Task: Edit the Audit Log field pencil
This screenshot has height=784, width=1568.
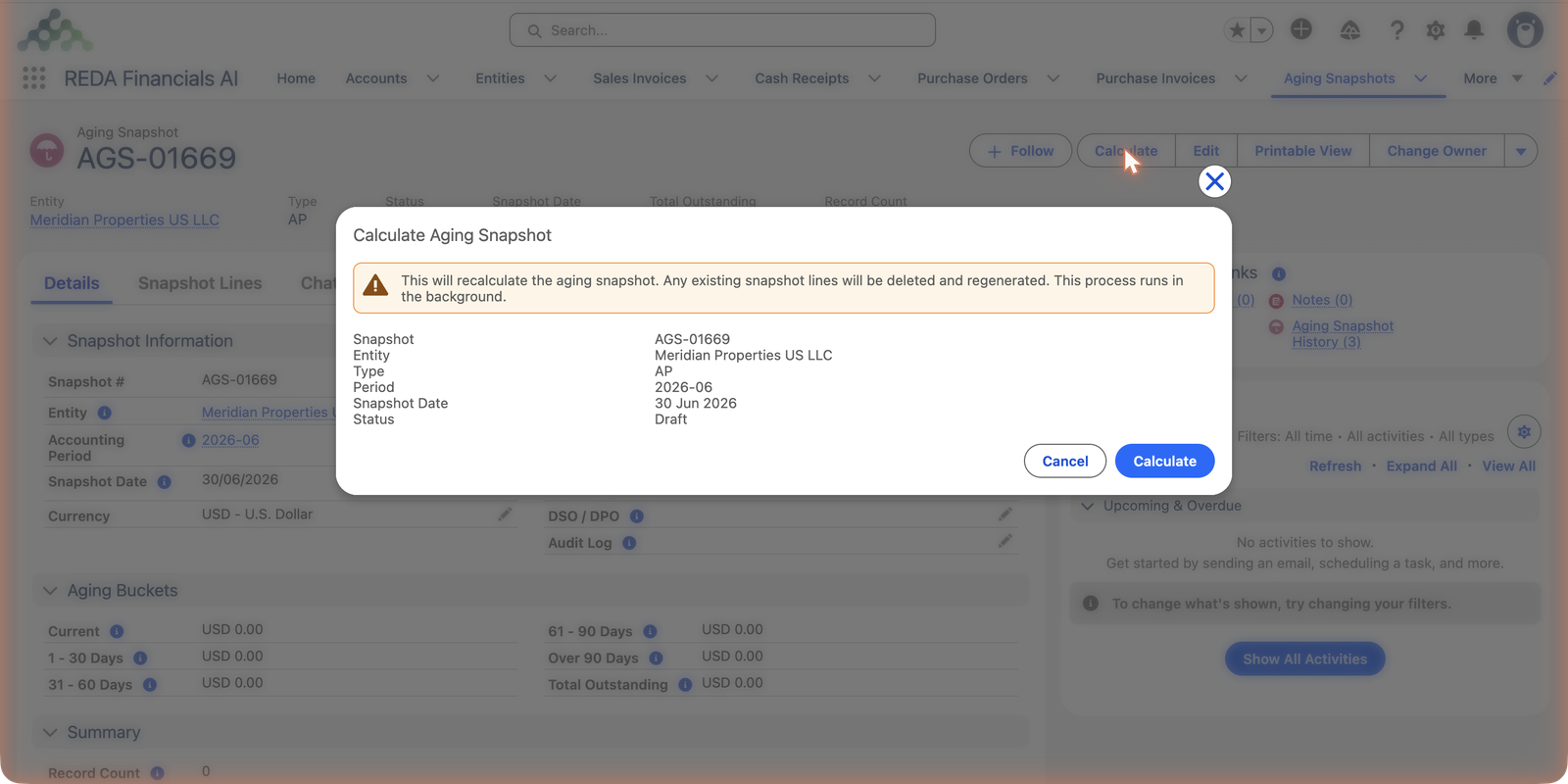Action: (x=1004, y=541)
